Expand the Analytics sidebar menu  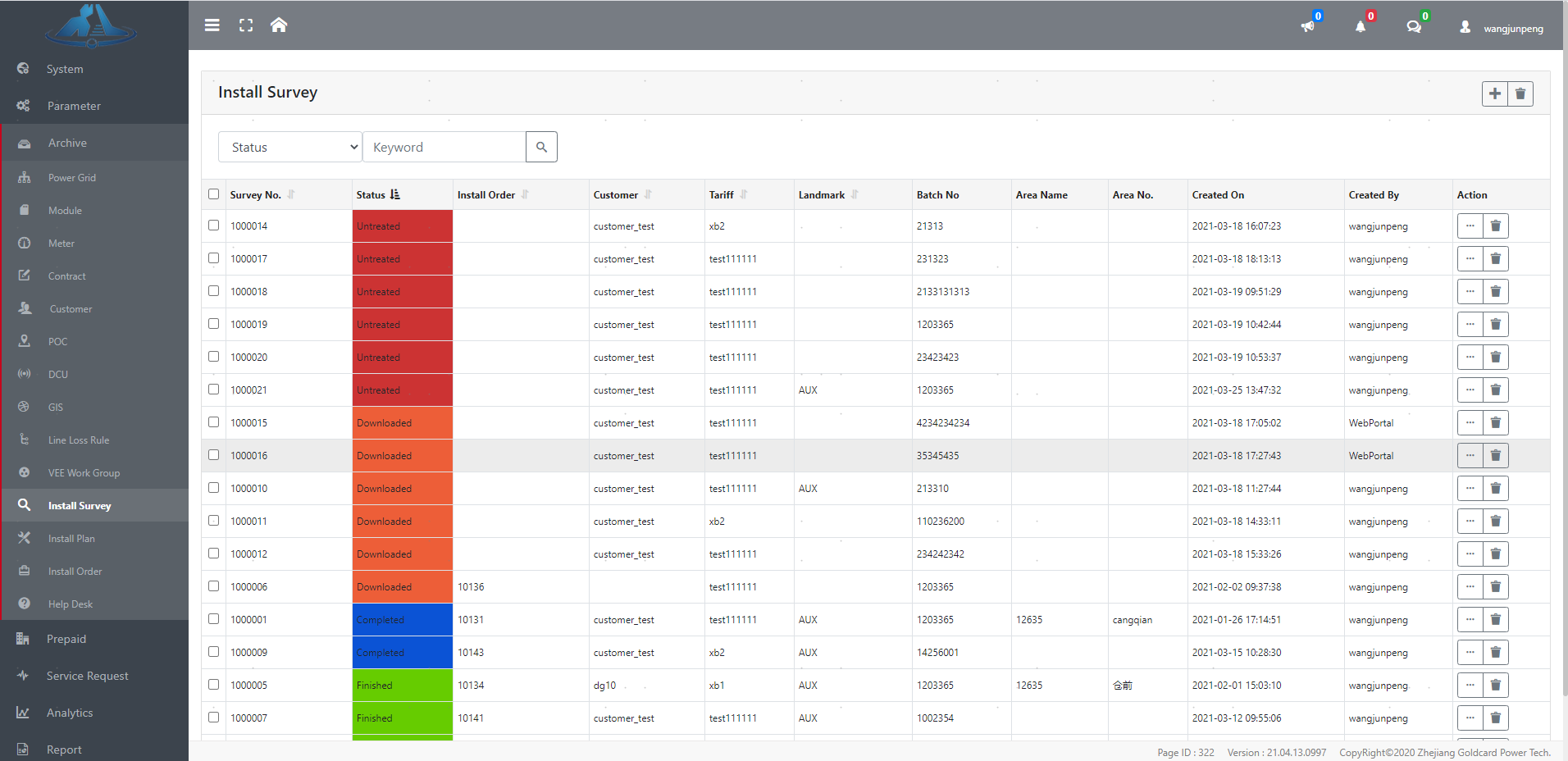tap(70, 713)
